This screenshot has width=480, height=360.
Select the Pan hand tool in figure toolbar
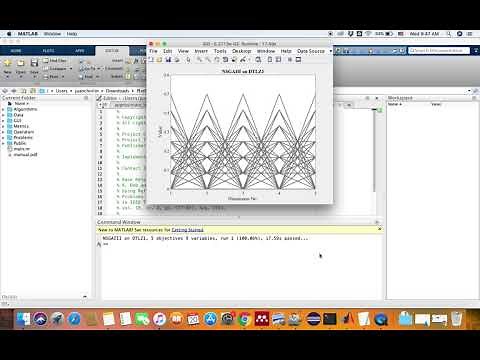tap(217, 60)
